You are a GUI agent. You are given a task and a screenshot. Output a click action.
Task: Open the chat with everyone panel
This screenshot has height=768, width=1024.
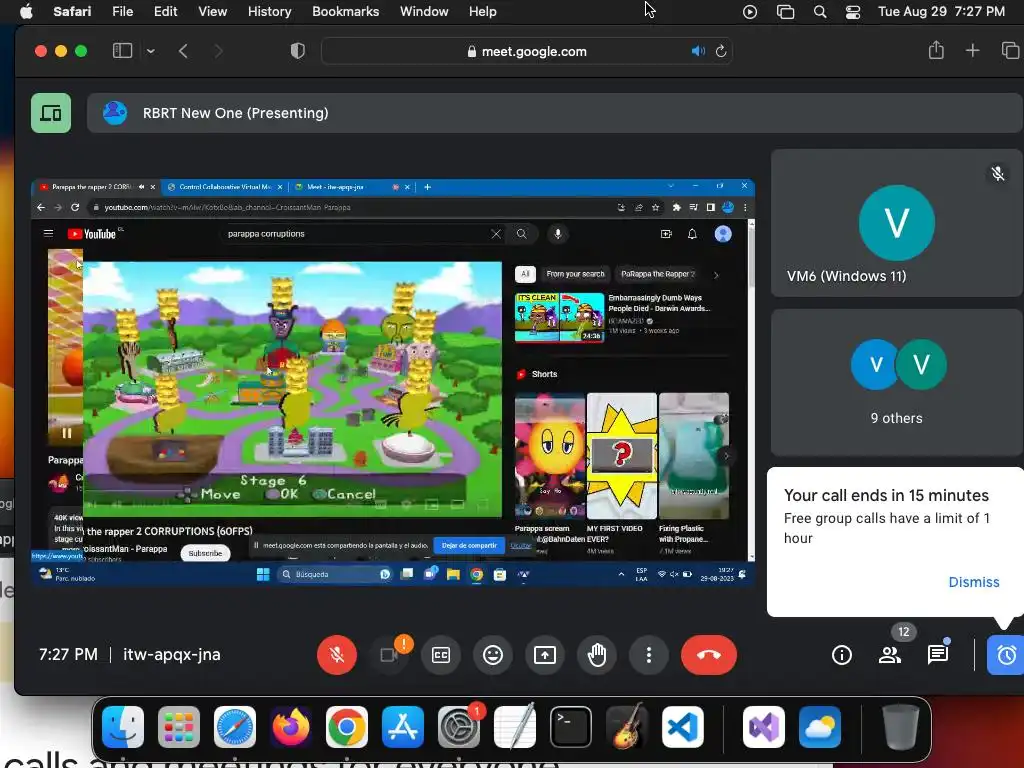point(938,654)
